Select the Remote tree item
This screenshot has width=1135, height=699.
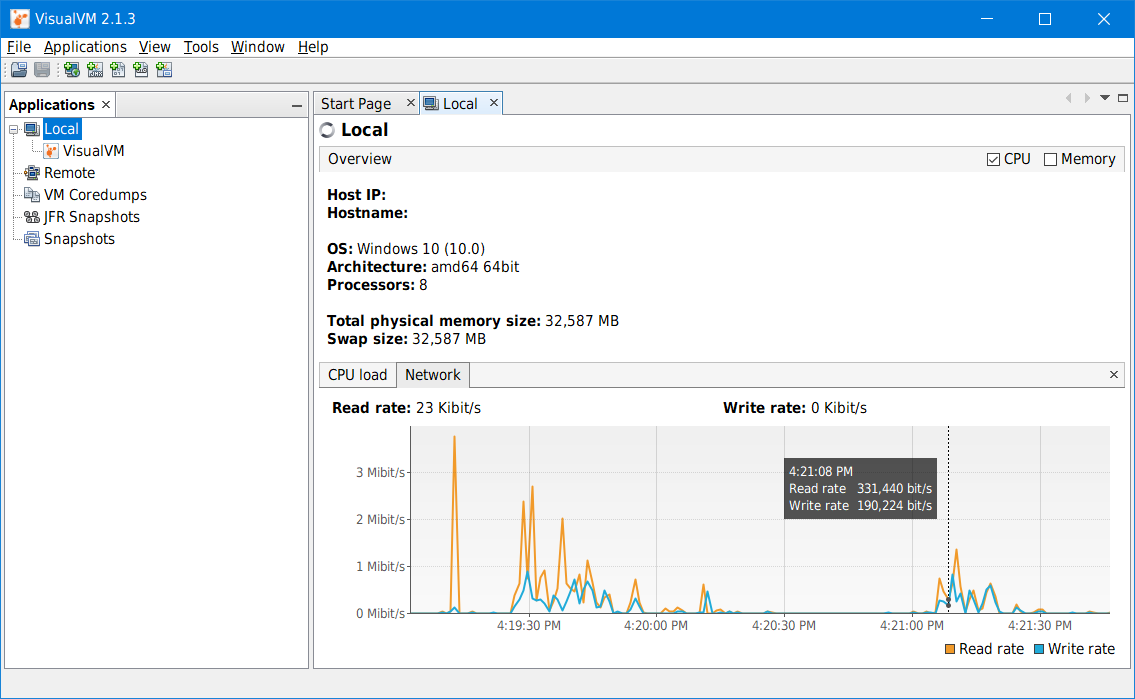point(69,173)
